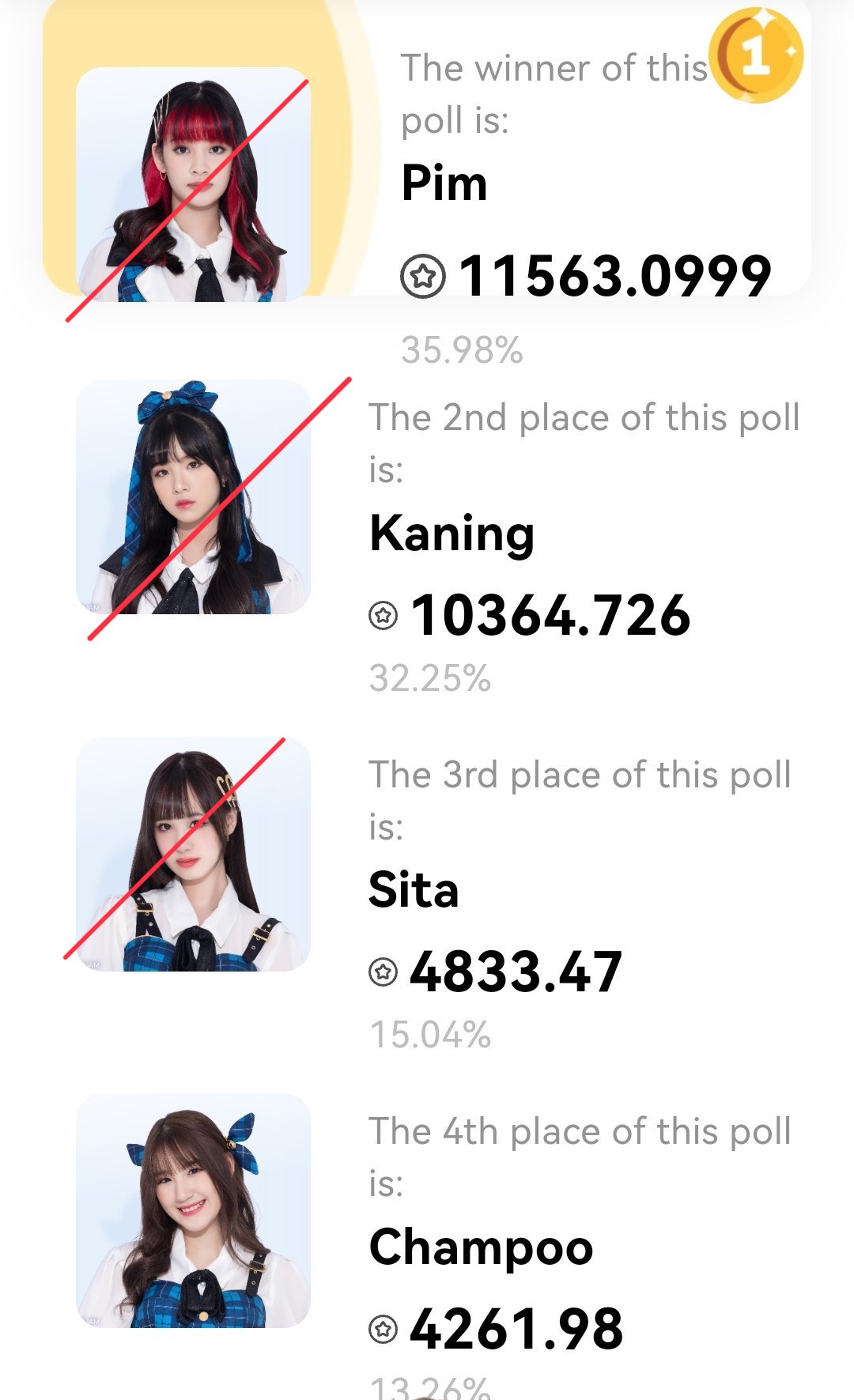Tap the 15.04% vote percentage
The image size is (854, 1400).
coord(430,1035)
